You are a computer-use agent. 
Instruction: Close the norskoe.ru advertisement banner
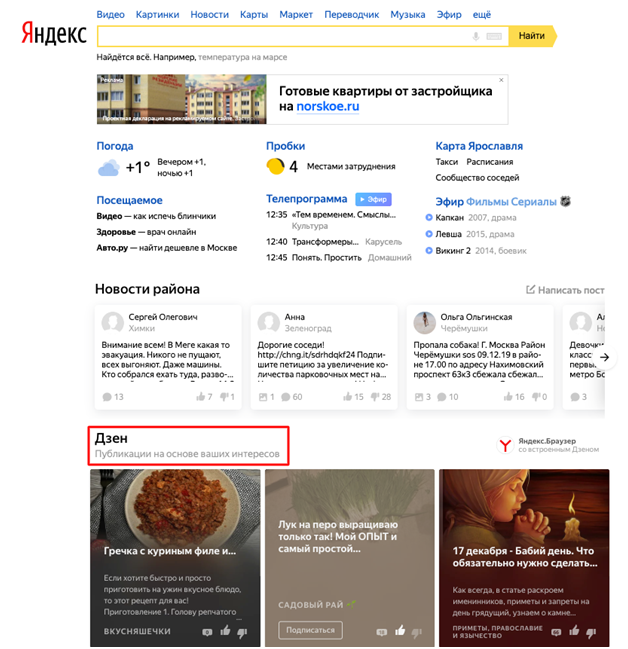coord(501,80)
